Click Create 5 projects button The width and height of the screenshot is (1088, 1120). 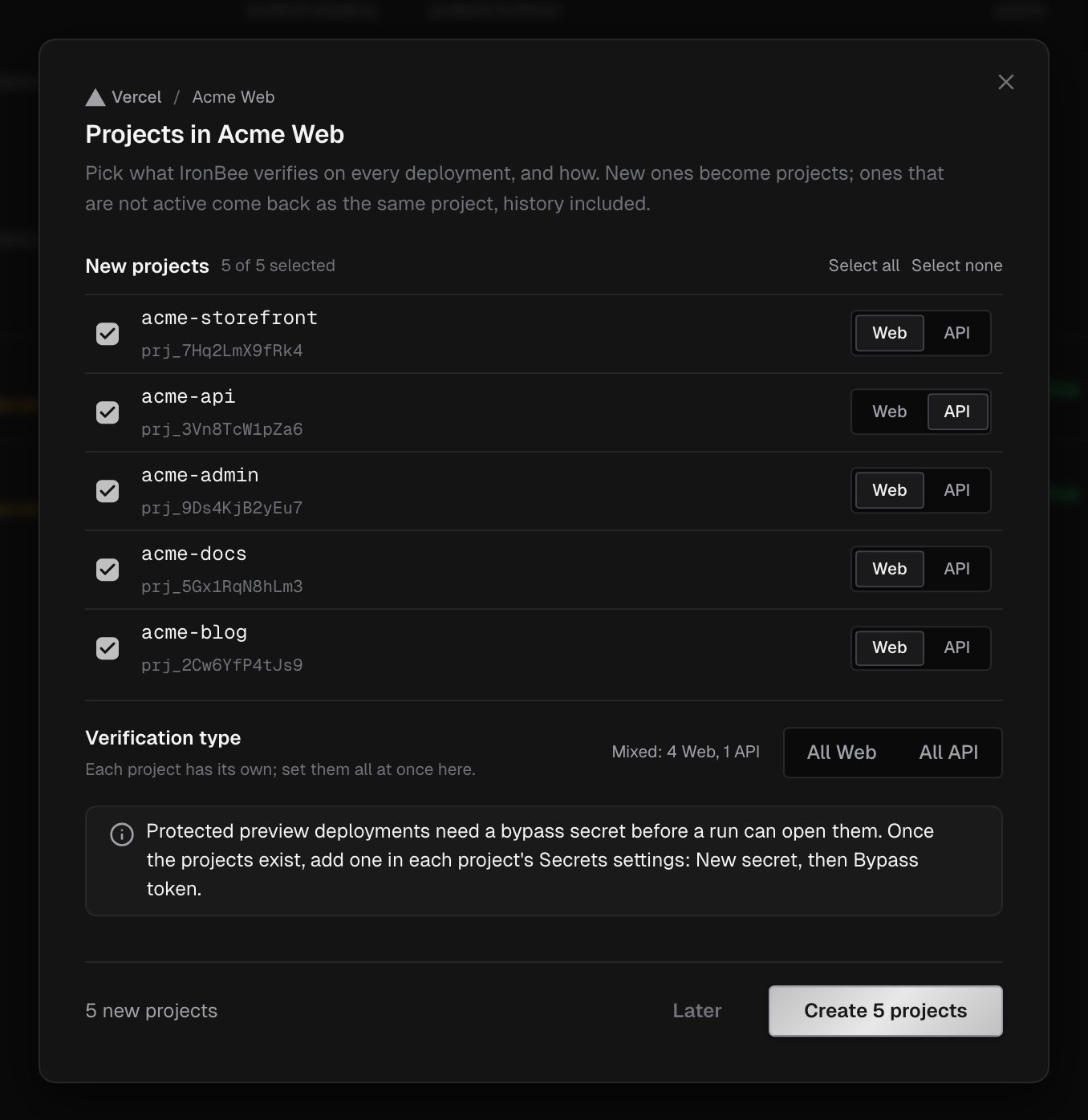[x=885, y=1011]
